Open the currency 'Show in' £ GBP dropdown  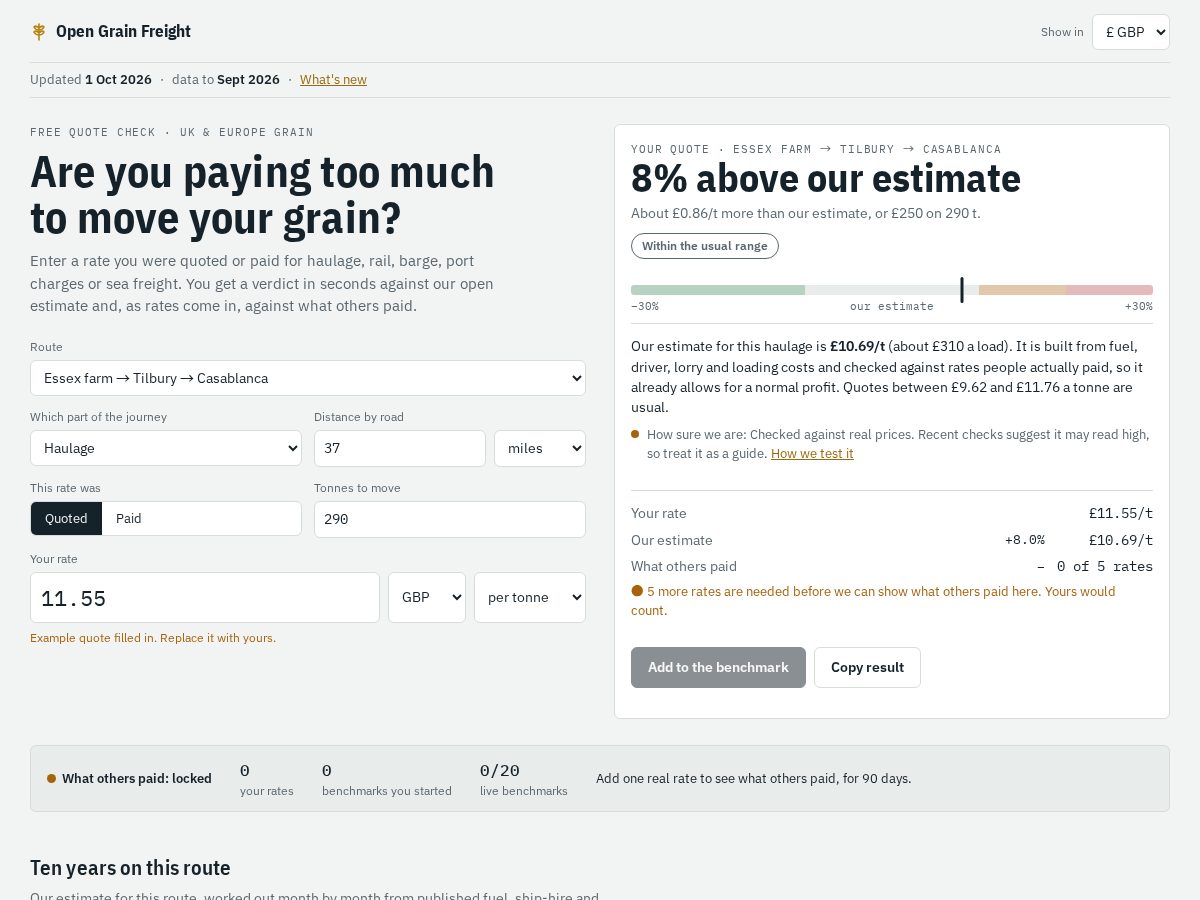click(1131, 32)
